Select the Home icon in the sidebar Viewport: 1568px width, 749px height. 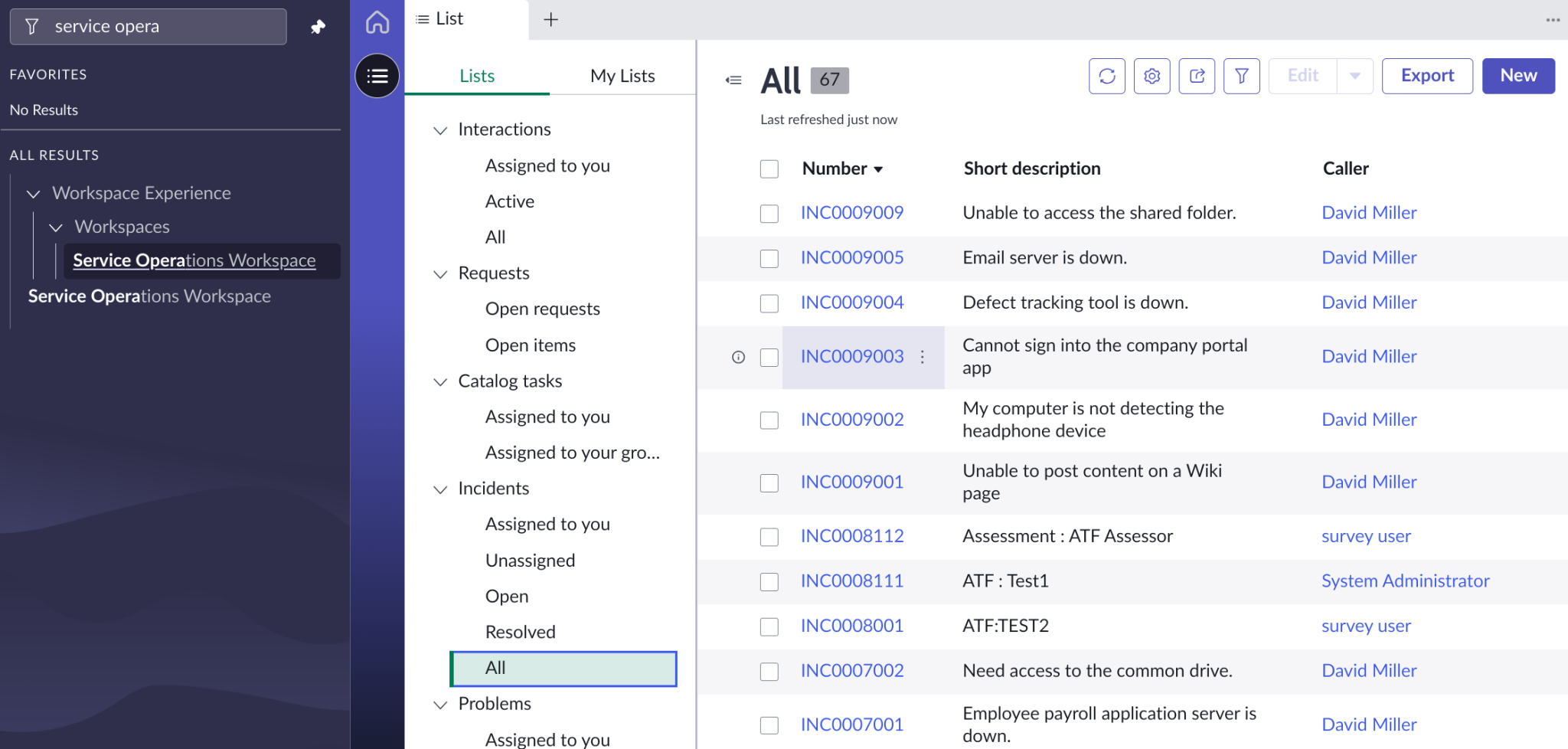coord(377,22)
